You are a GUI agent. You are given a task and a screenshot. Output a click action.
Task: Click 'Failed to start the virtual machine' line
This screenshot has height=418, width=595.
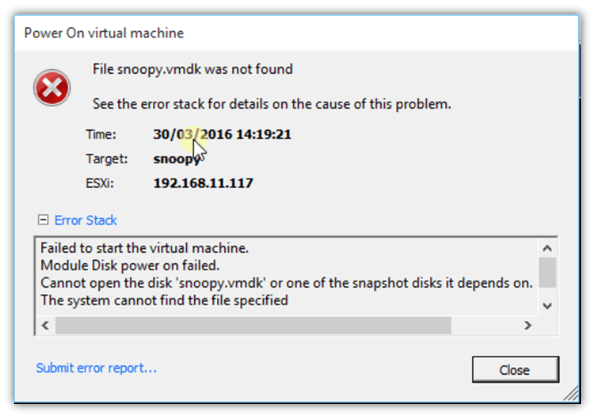point(144,248)
